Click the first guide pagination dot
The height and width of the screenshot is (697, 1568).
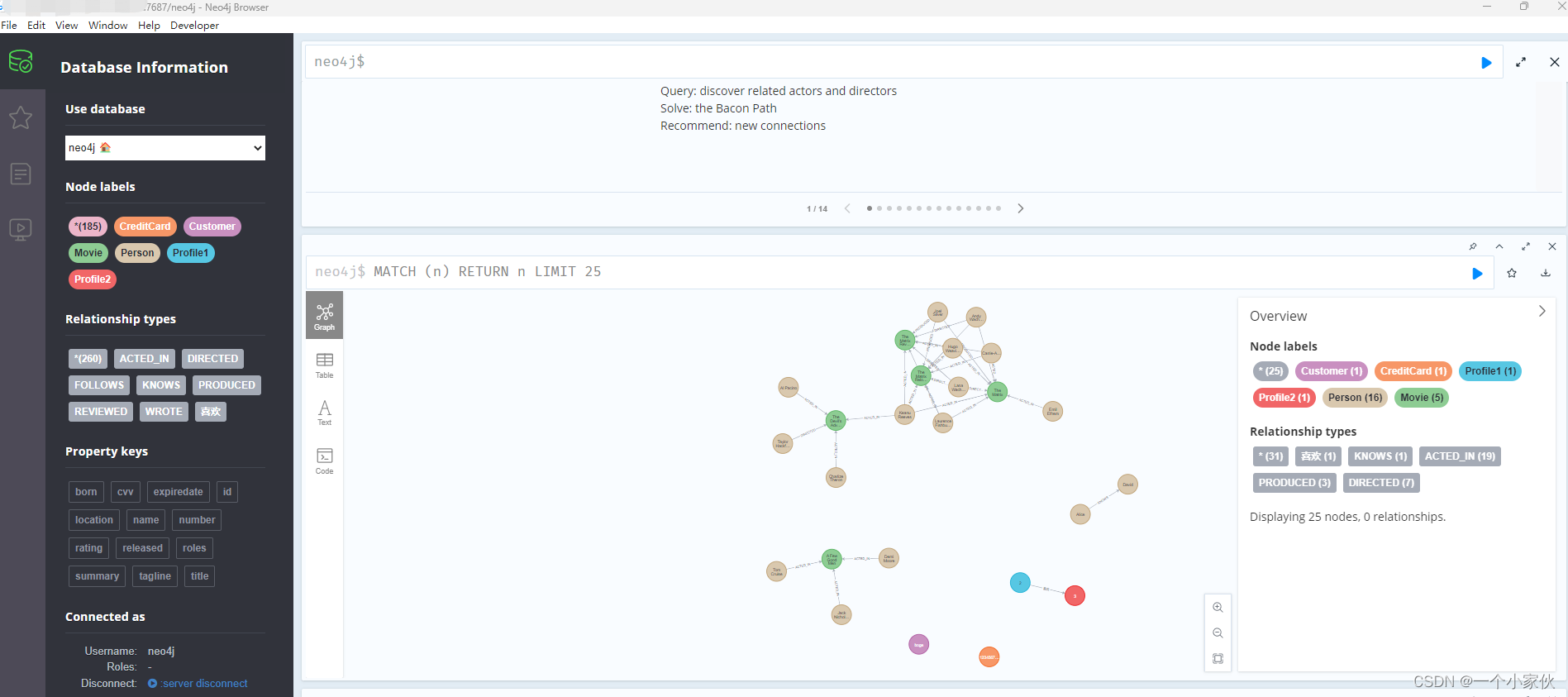coord(870,208)
